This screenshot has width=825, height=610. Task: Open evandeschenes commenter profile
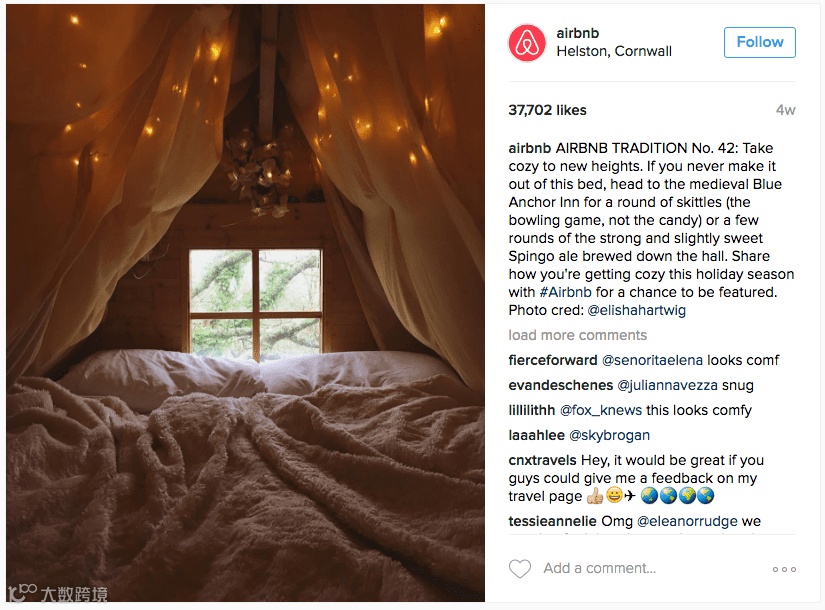click(x=561, y=385)
